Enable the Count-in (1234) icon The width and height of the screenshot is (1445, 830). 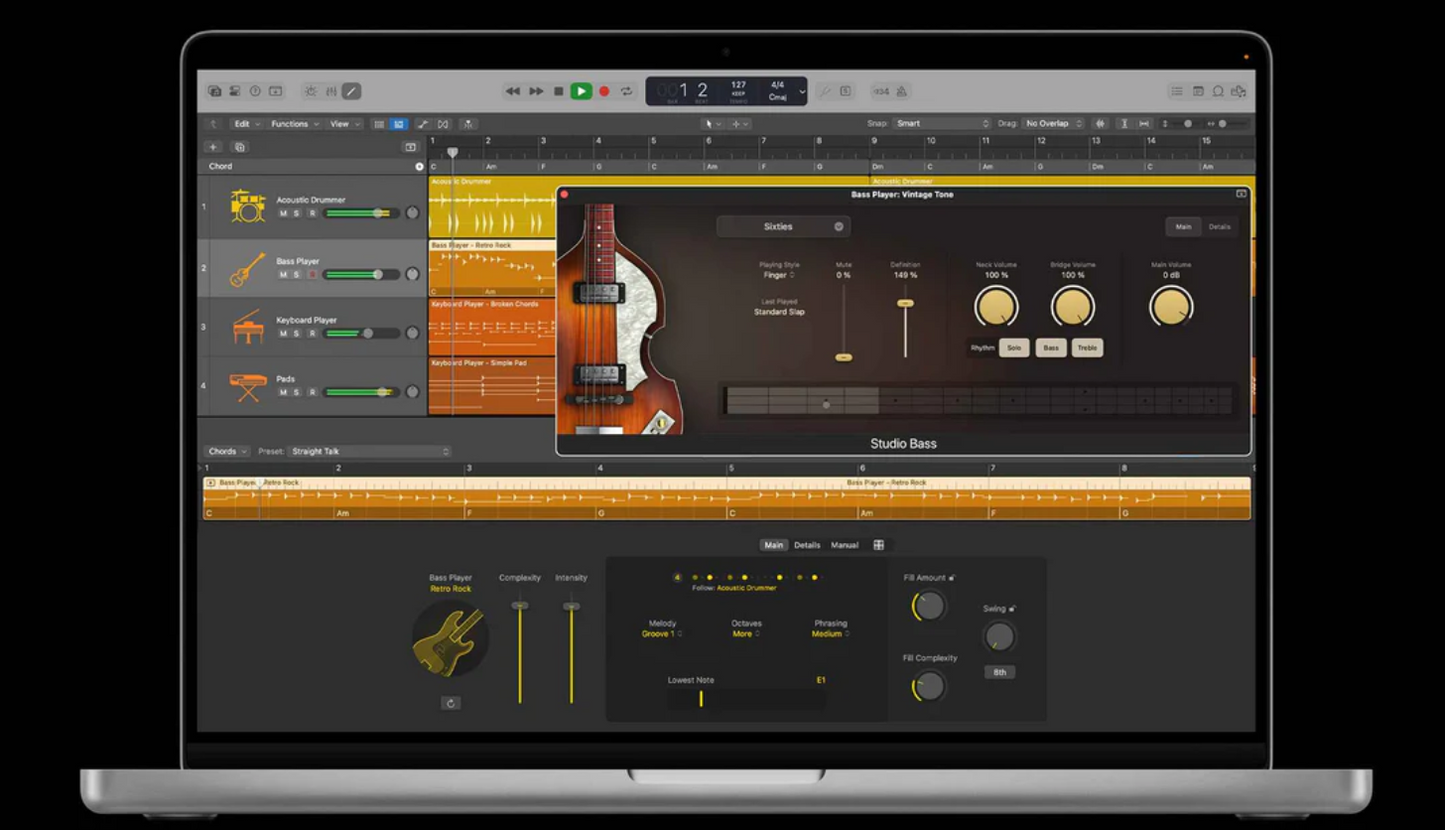(x=881, y=90)
